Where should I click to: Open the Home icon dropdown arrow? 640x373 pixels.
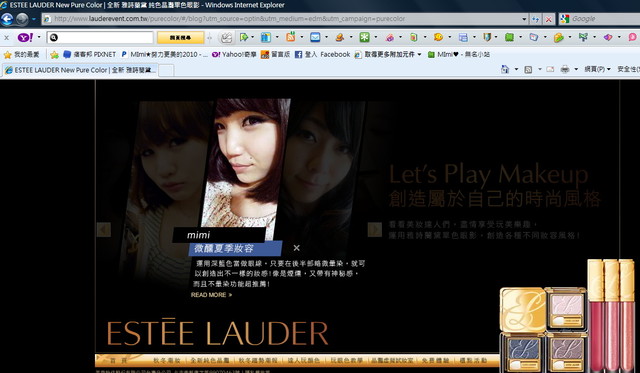pyautogui.click(x=516, y=69)
